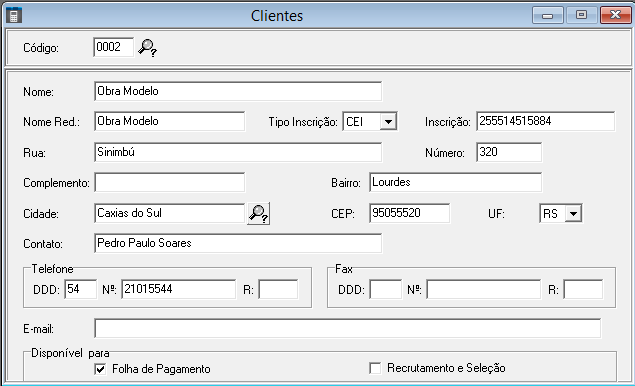Viewport: 635px width, 386px height.
Task: Enable the Folha de Pagamento checkbox
Action: [x=100, y=369]
